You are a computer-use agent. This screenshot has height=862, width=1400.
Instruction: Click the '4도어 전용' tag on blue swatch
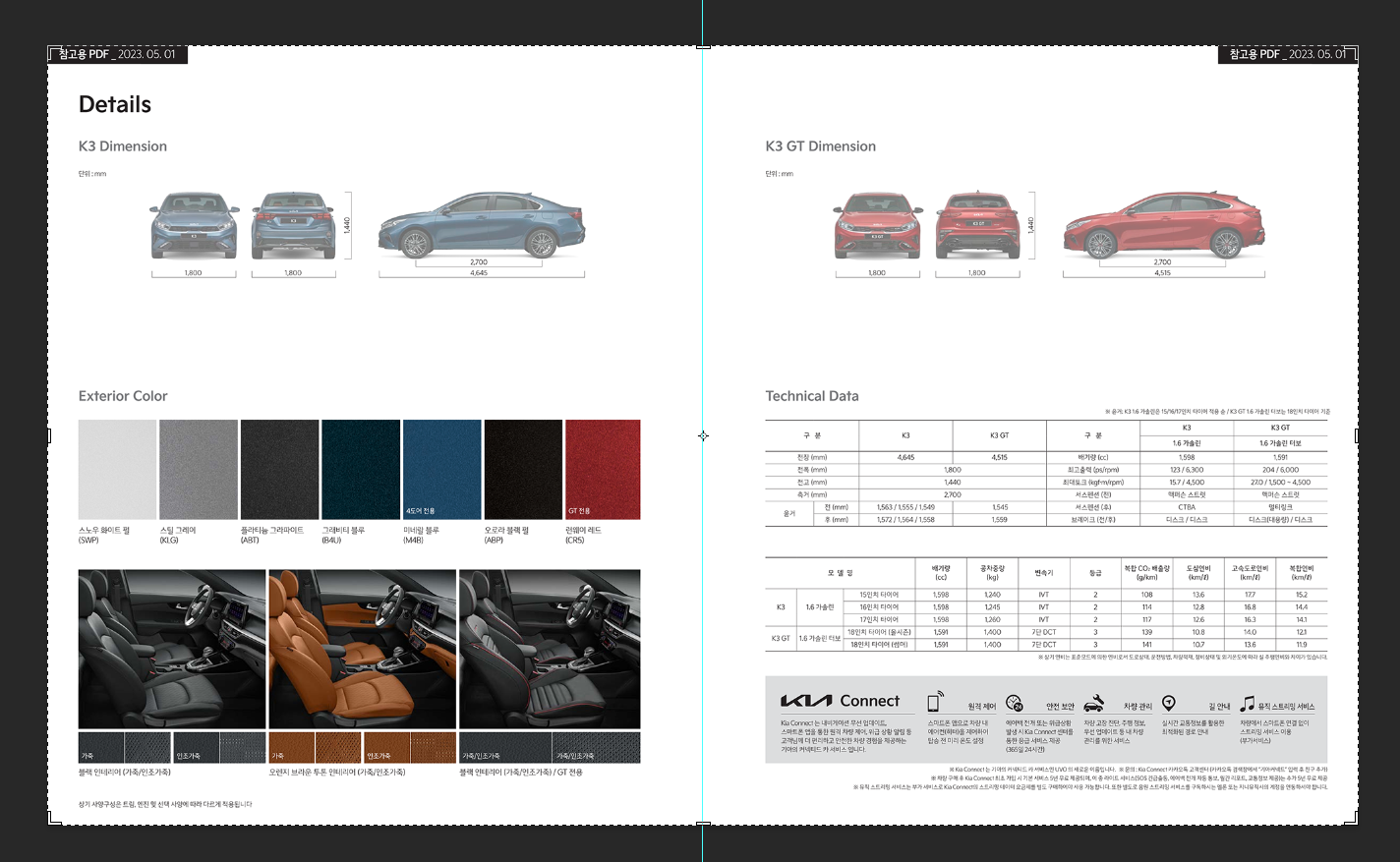pos(421,511)
